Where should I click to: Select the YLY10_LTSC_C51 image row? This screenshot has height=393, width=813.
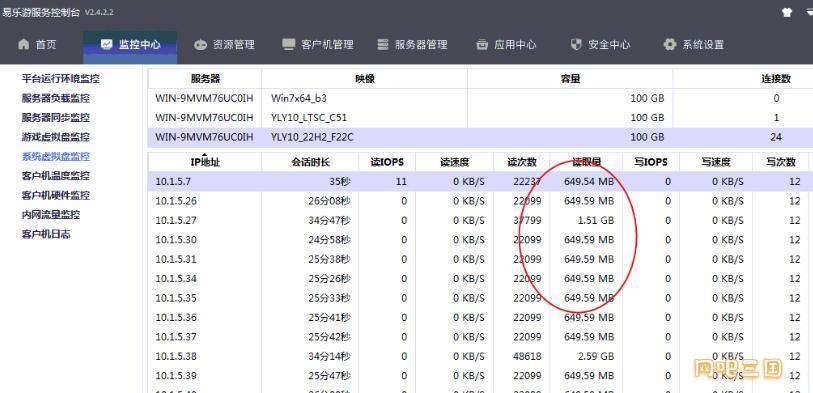[x=481, y=118]
